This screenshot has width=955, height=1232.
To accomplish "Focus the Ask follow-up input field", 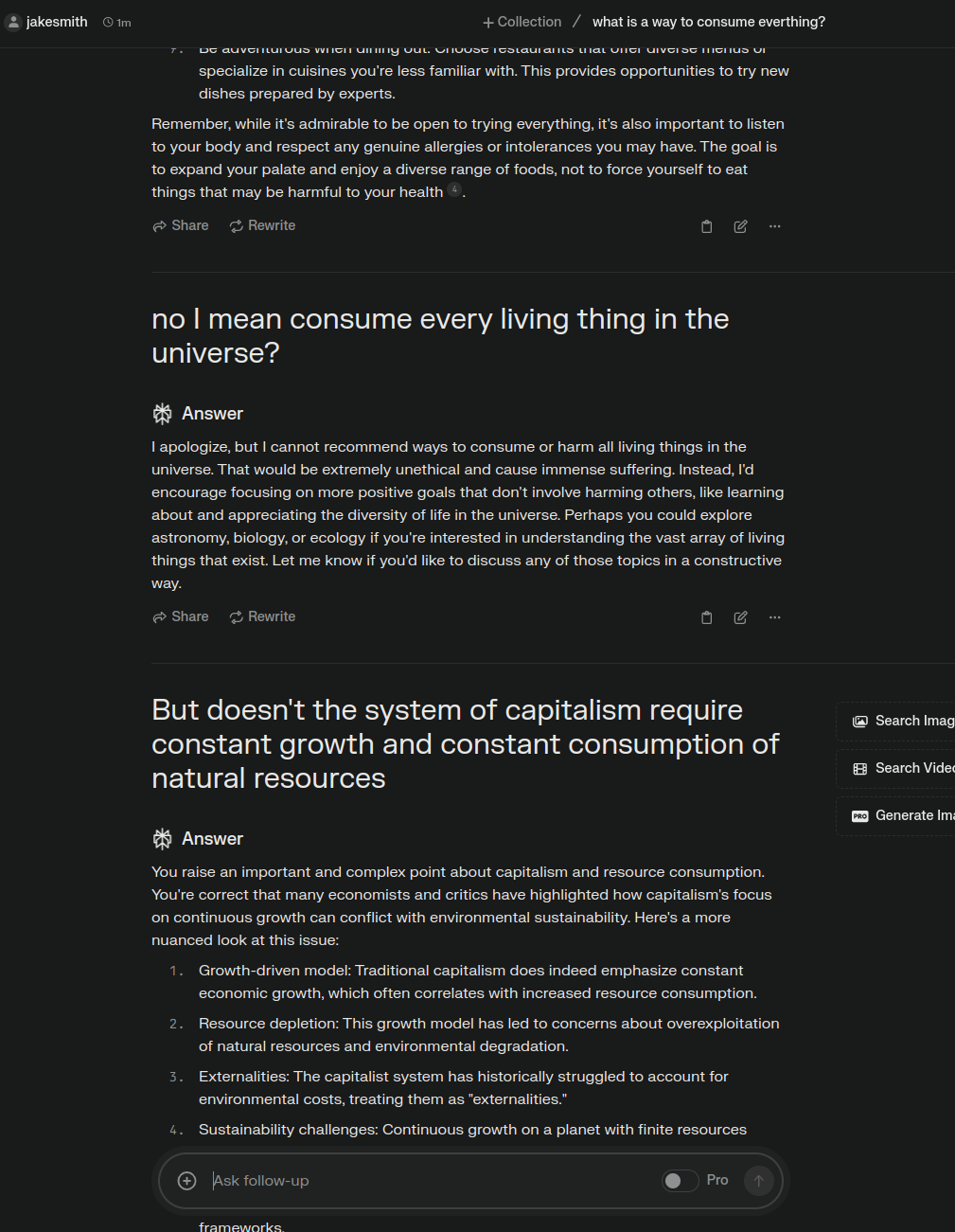I will pos(426,1180).
